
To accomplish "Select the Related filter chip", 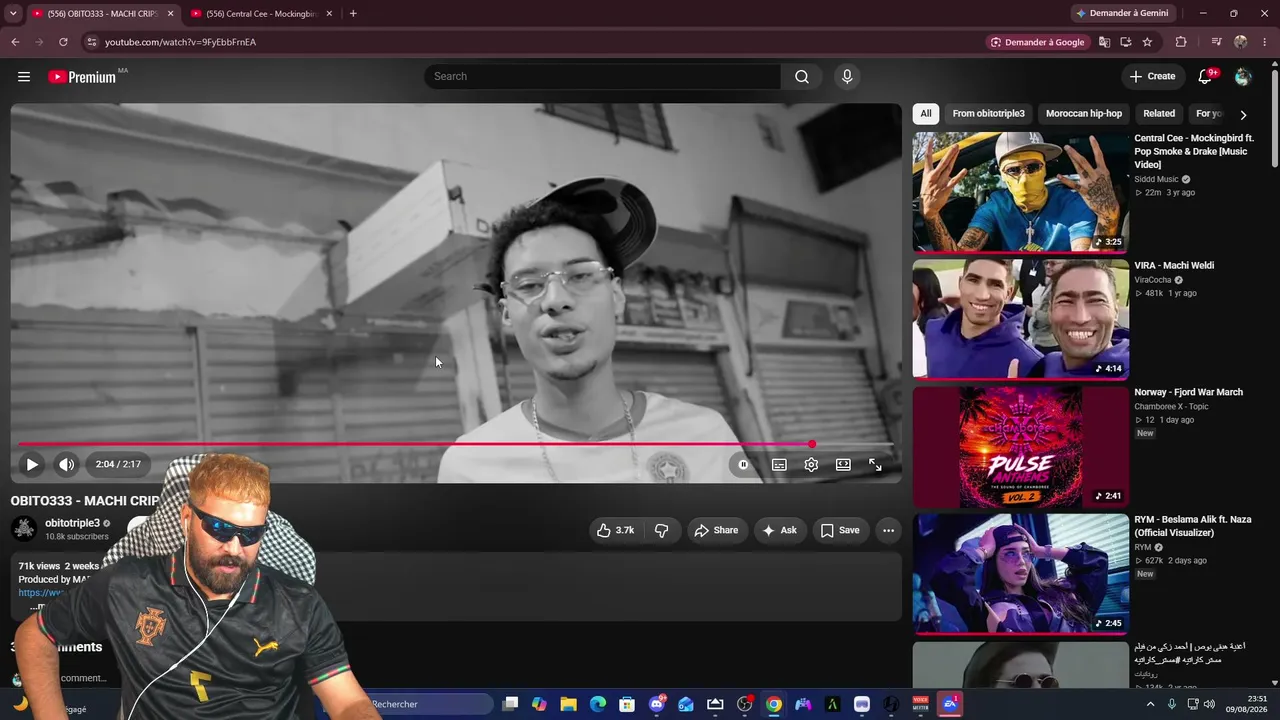I will point(1159,114).
